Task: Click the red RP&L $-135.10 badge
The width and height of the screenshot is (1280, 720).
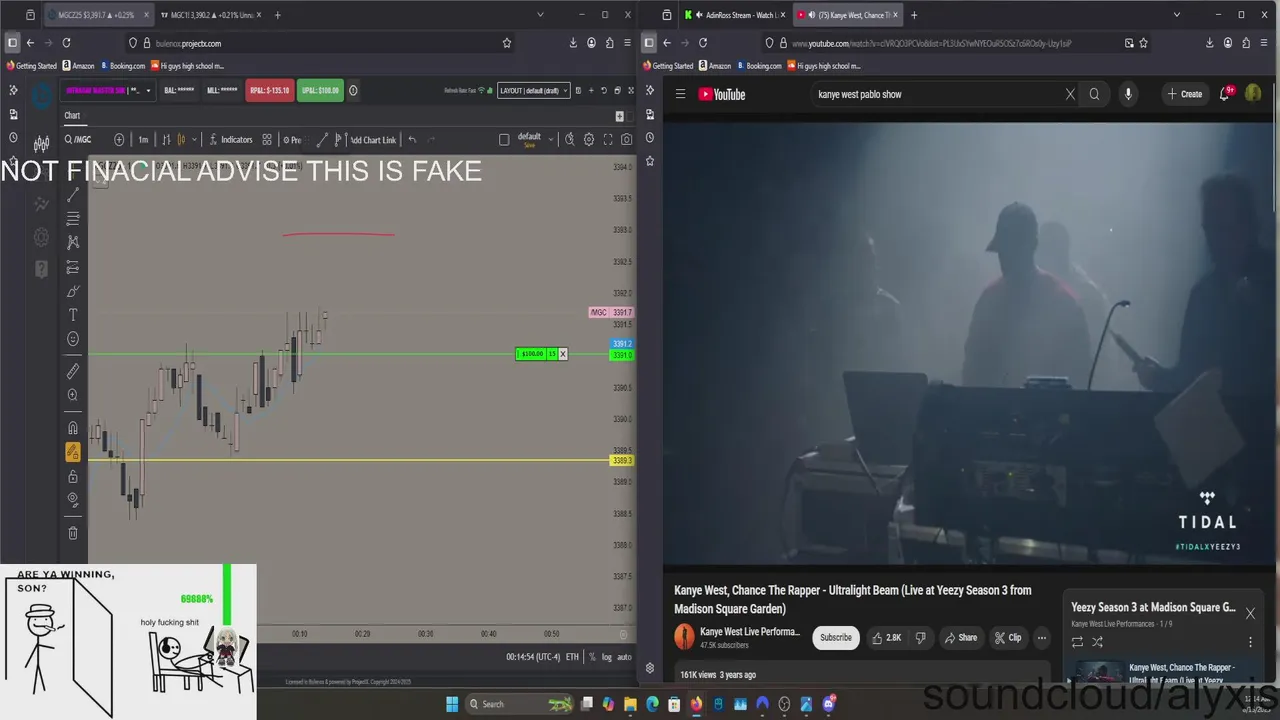Action: coord(270,90)
